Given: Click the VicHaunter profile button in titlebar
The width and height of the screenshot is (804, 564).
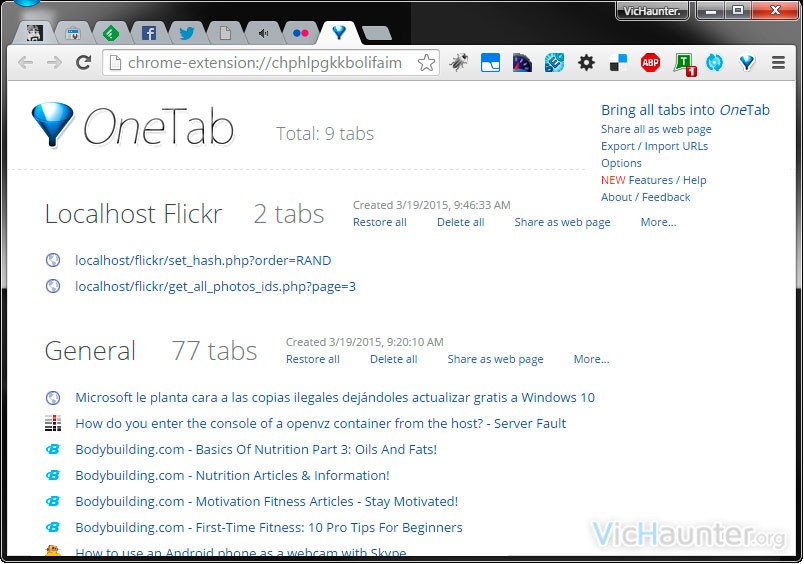Looking at the screenshot, I should [652, 11].
